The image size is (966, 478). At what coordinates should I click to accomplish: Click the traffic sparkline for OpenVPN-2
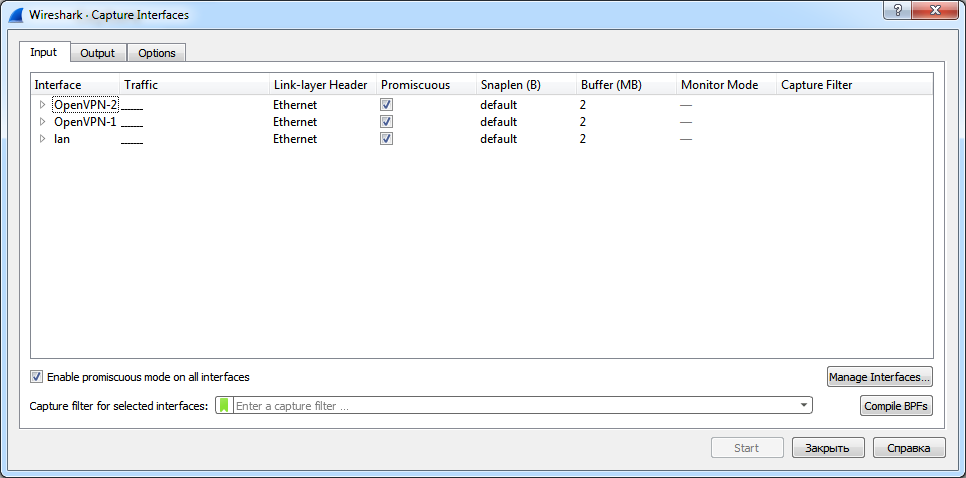[132, 108]
